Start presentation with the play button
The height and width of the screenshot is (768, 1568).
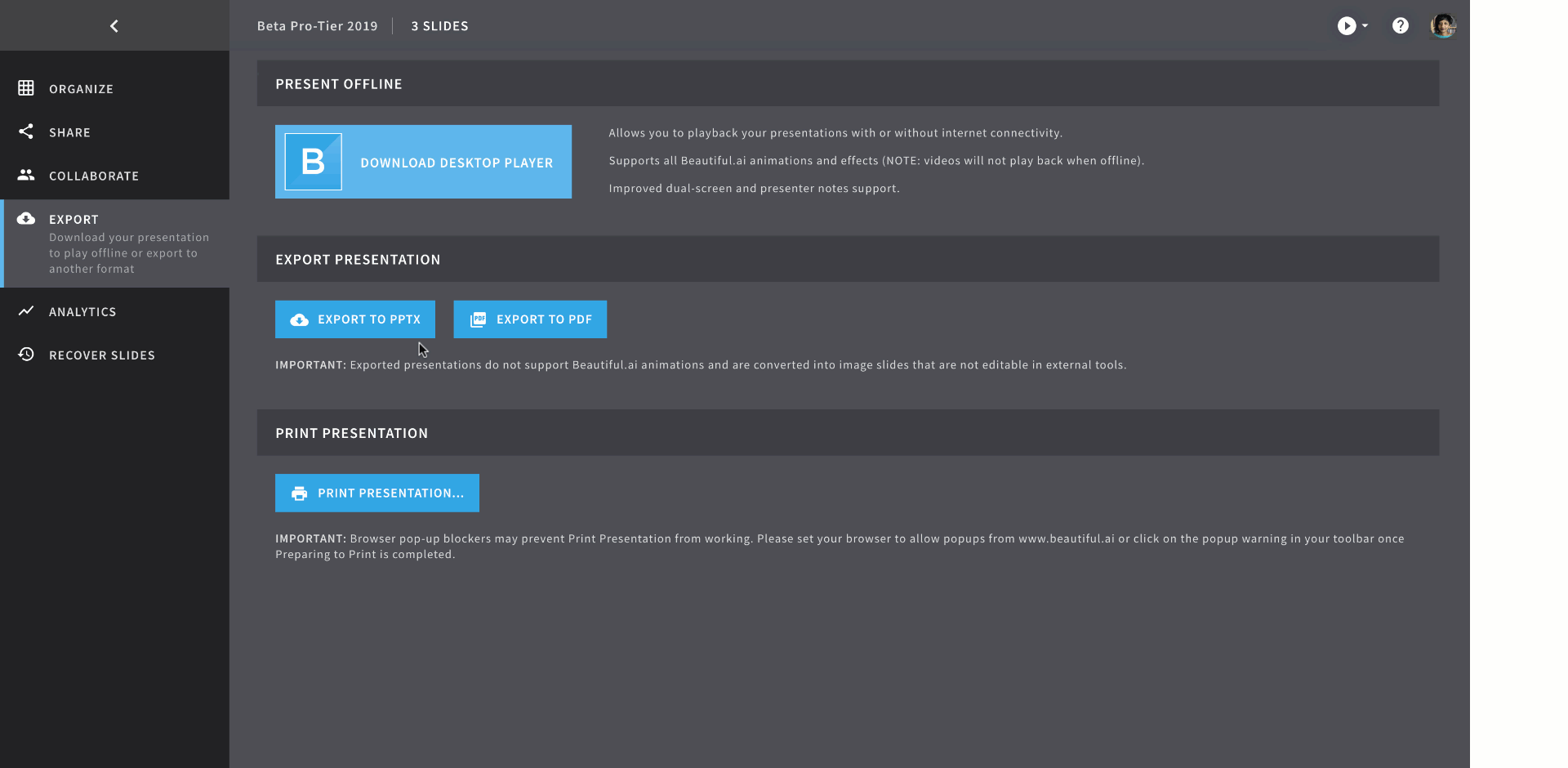click(x=1346, y=26)
